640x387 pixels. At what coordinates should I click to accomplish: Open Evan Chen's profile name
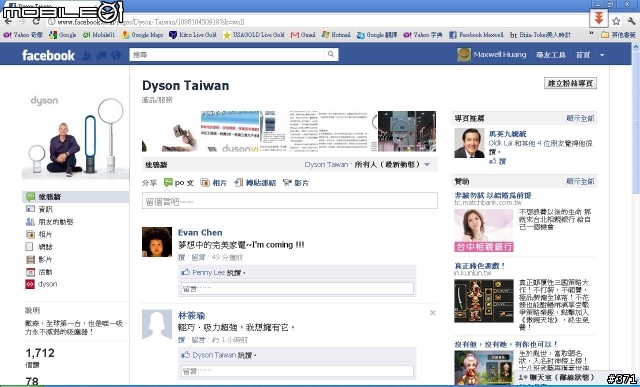tap(200, 232)
